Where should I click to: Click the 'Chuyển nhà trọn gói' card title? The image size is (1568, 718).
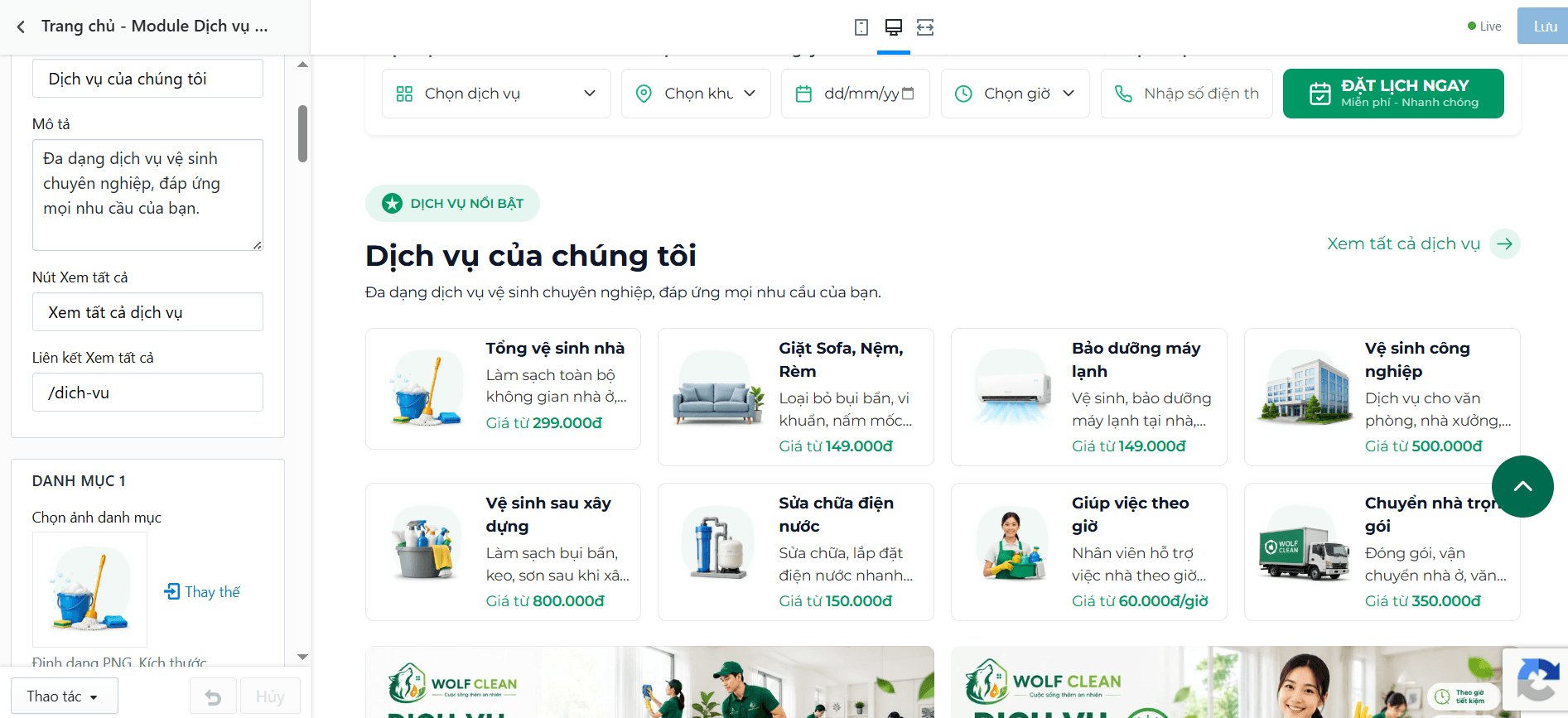click(1434, 514)
